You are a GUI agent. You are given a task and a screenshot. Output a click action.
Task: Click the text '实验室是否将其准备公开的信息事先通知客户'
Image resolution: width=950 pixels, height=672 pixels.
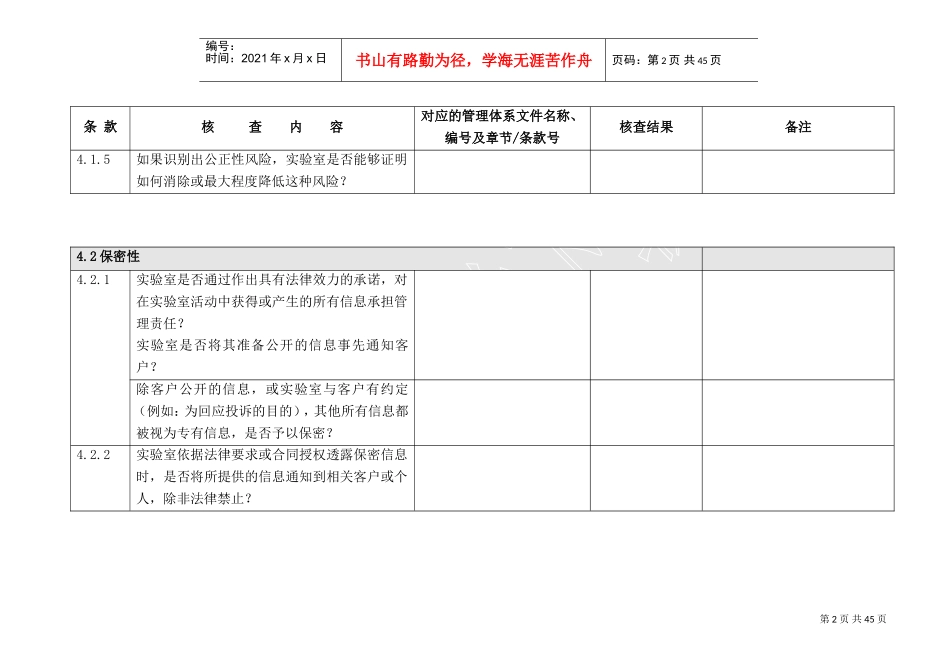coord(272,356)
